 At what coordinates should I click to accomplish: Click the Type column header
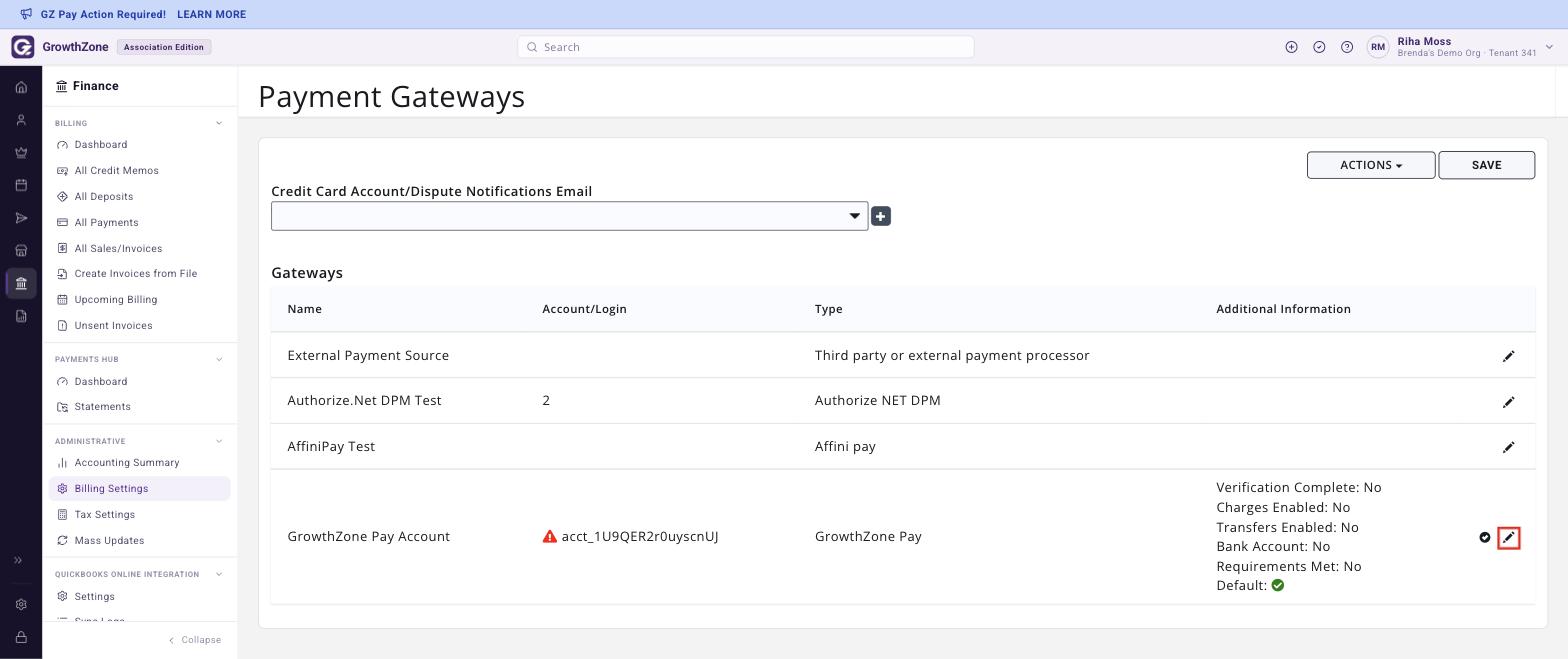click(829, 309)
